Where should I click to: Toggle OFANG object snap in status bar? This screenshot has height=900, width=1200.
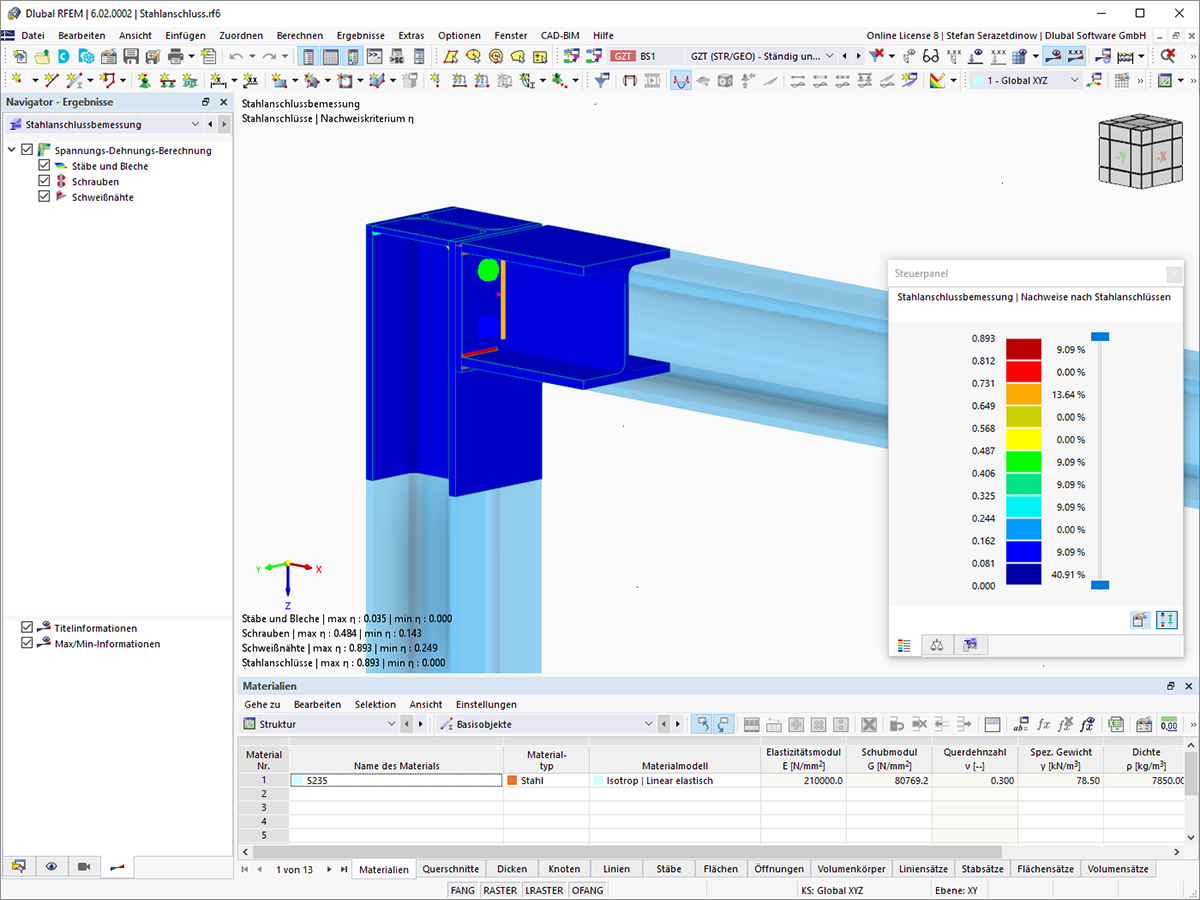587,890
